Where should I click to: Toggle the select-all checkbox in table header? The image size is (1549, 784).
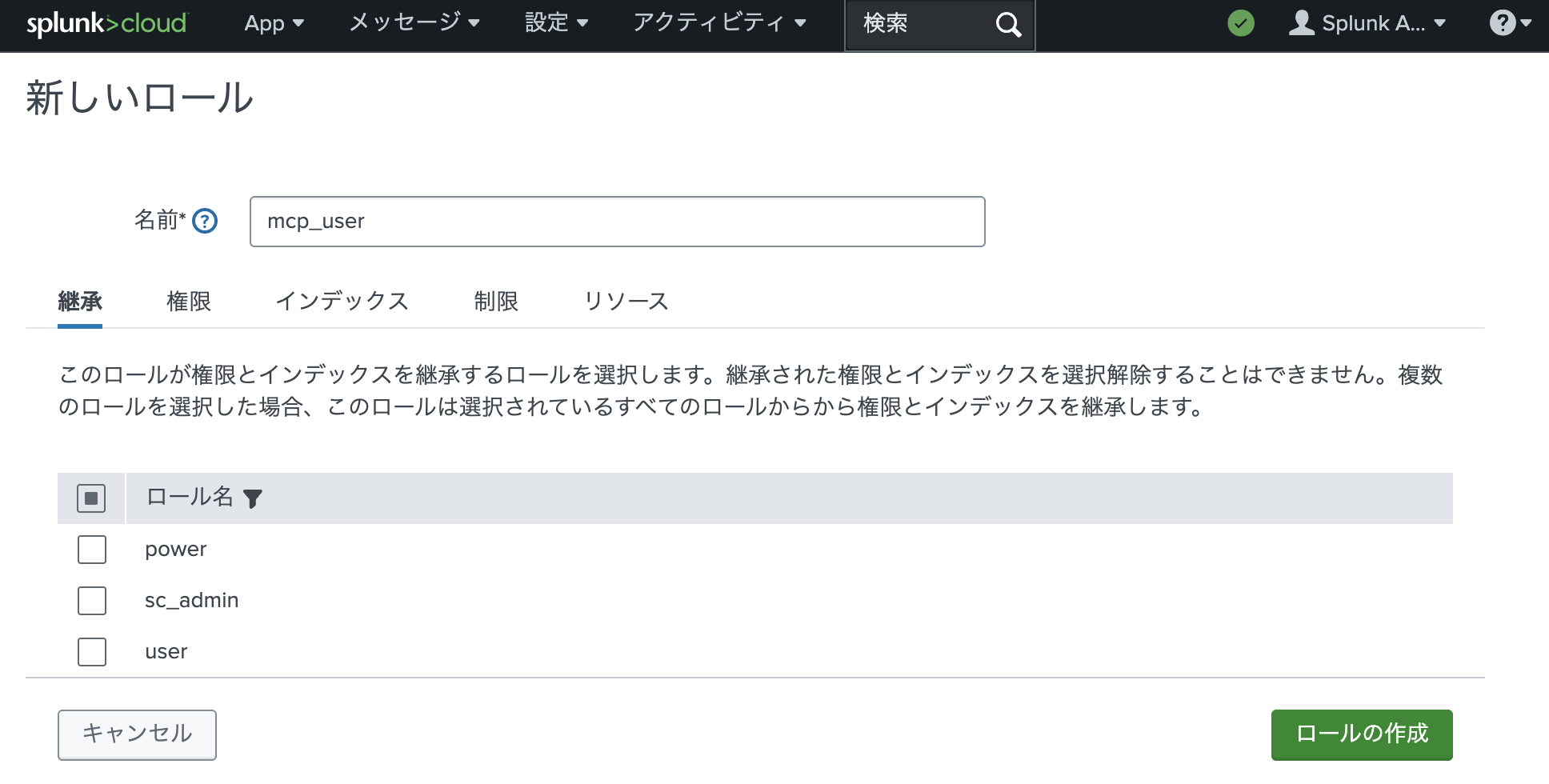pyautogui.click(x=90, y=498)
